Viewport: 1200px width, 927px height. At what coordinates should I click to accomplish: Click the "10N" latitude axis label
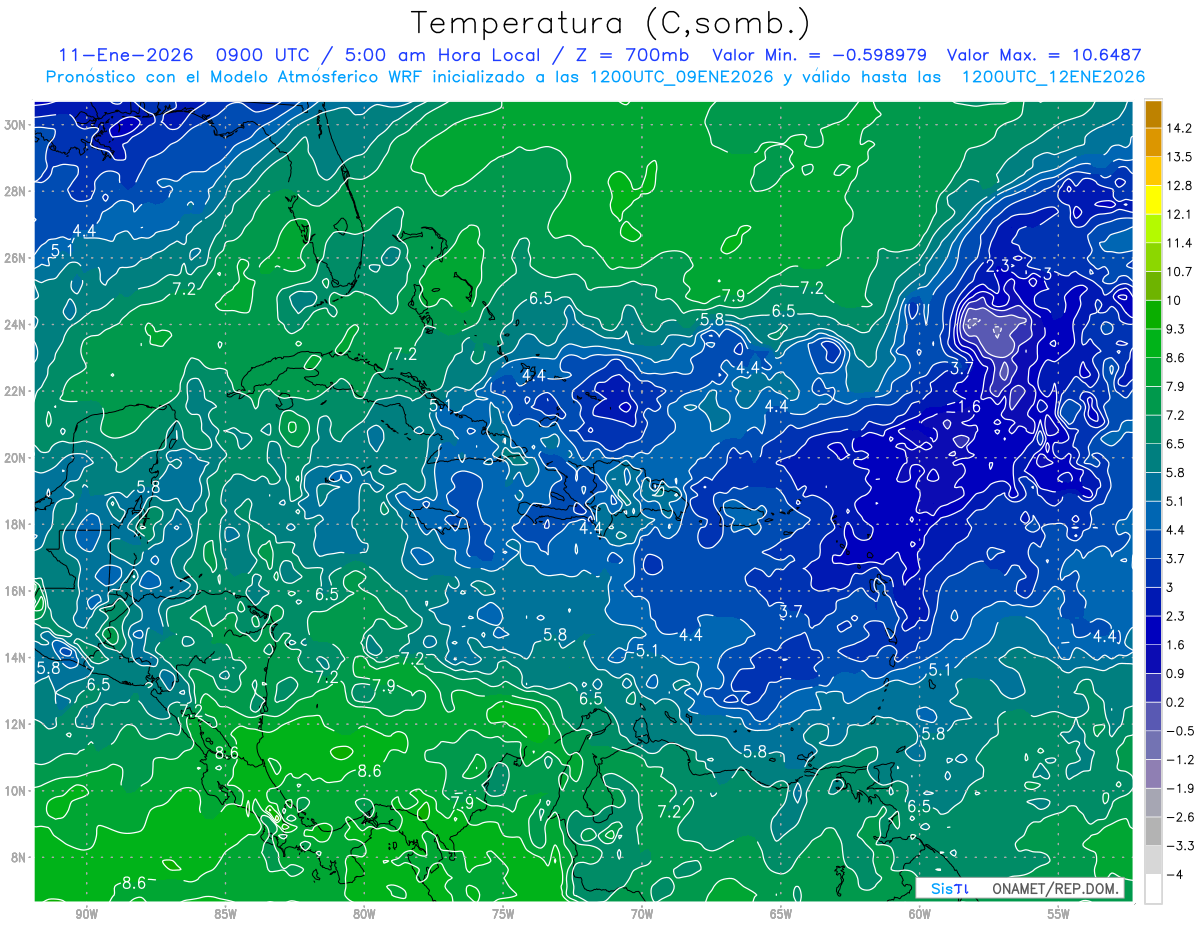[17, 791]
